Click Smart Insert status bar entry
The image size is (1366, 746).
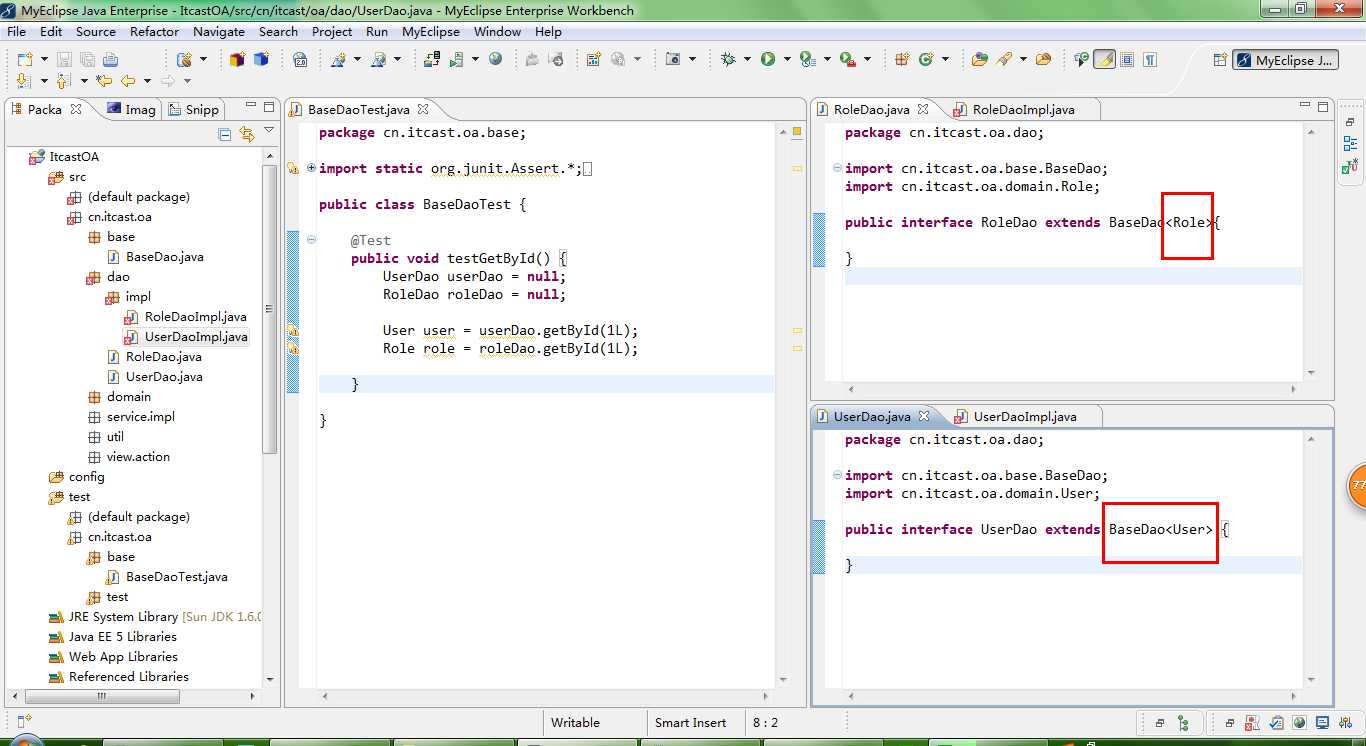click(691, 722)
